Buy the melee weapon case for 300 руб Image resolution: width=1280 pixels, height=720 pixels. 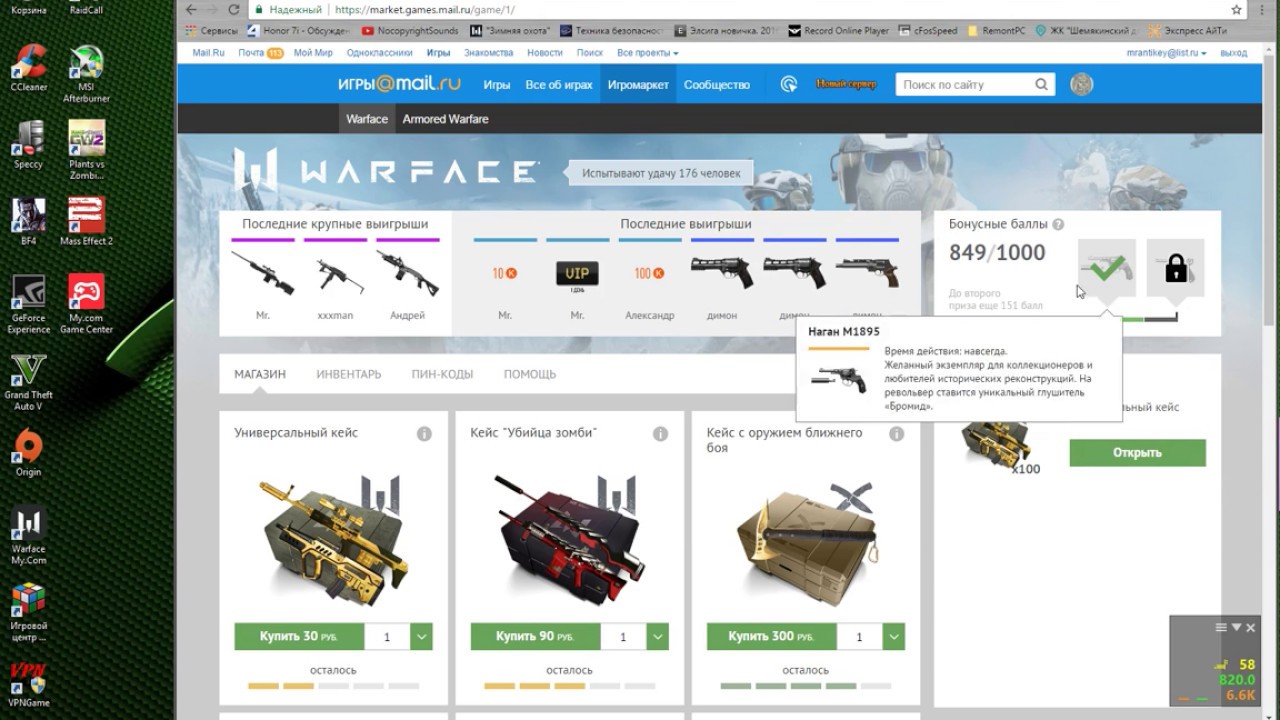772,637
